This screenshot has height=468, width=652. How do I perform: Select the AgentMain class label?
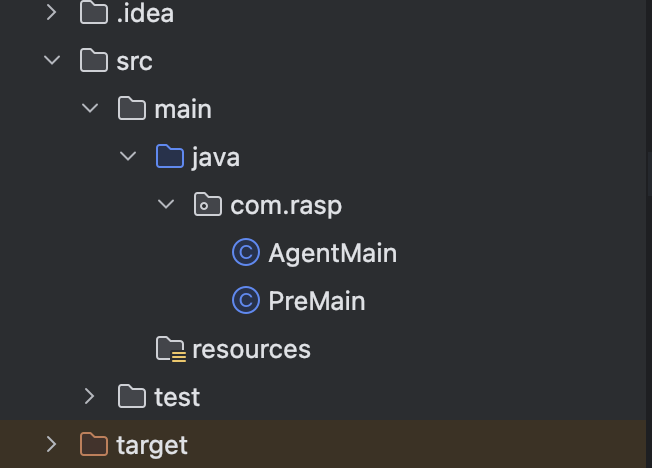pos(333,253)
